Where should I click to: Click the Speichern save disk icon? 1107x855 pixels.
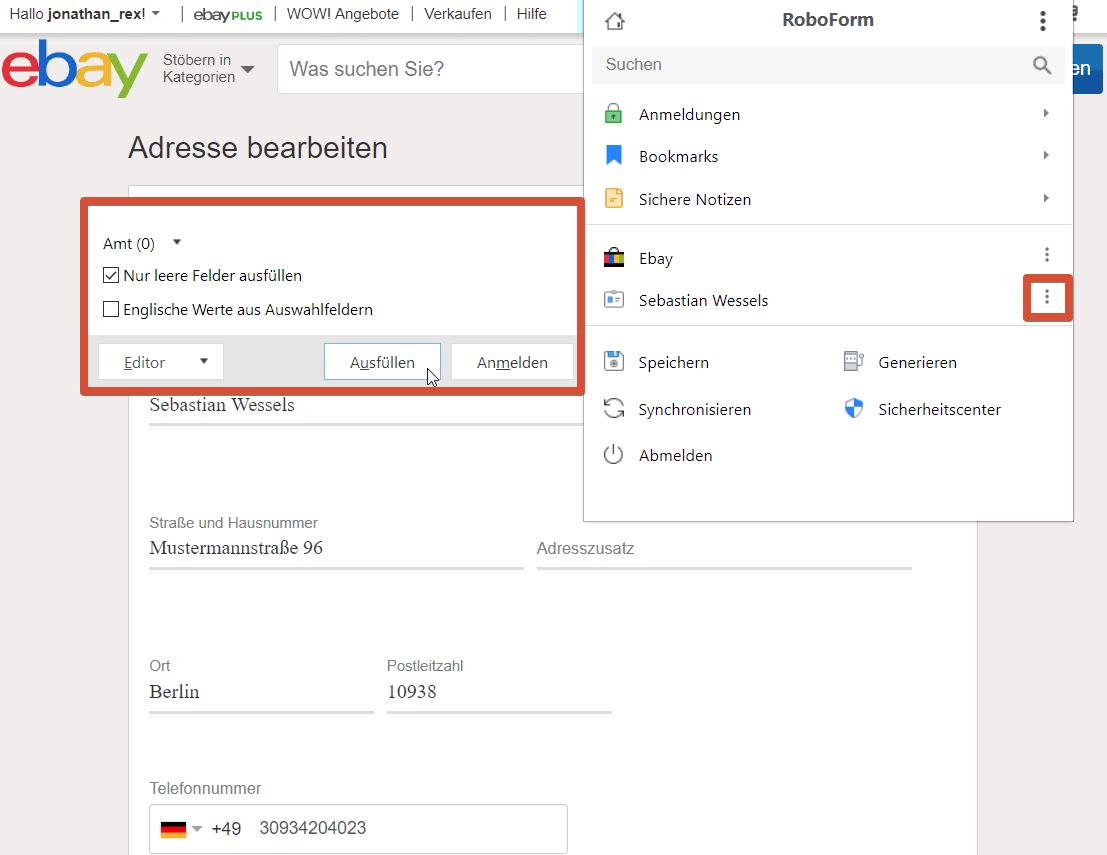(614, 361)
